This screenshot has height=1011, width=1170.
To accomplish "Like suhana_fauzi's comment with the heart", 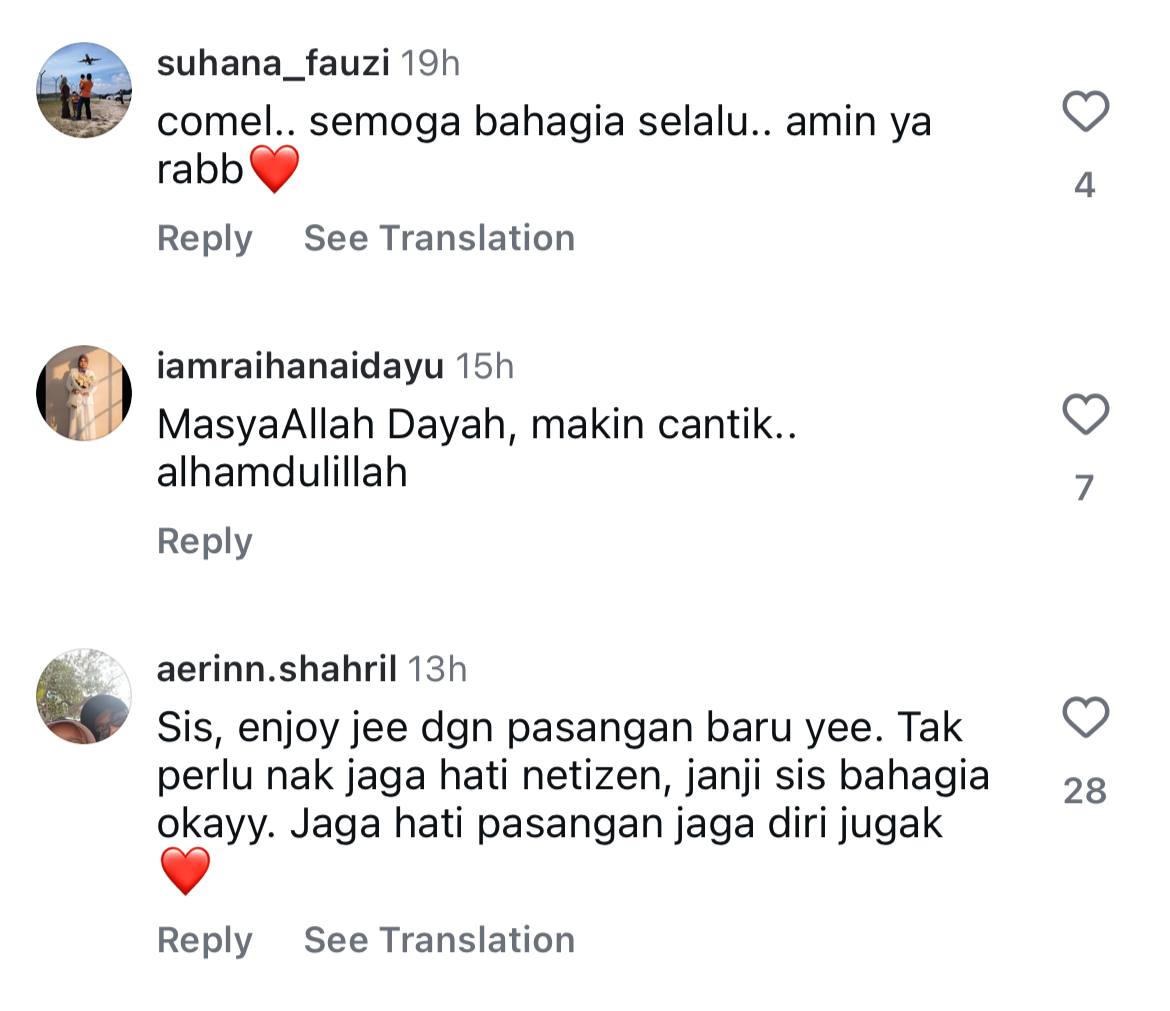I will pyautogui.click(x=1085, y=111).
